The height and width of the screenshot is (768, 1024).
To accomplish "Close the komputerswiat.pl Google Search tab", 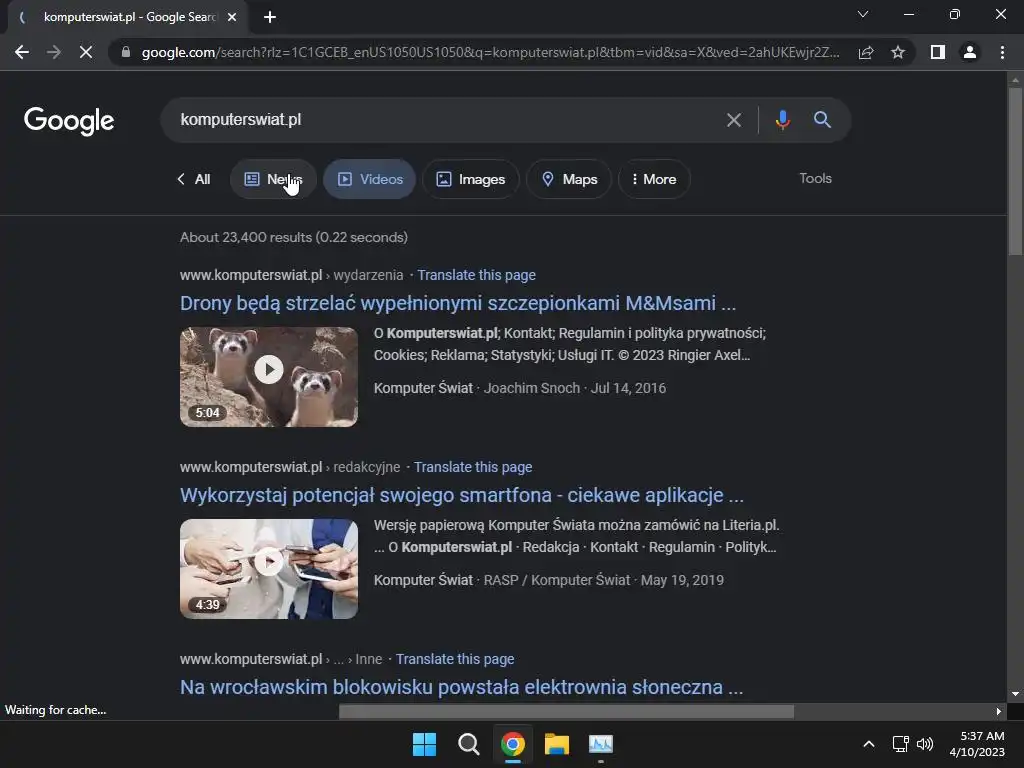I will coord(232,17).
